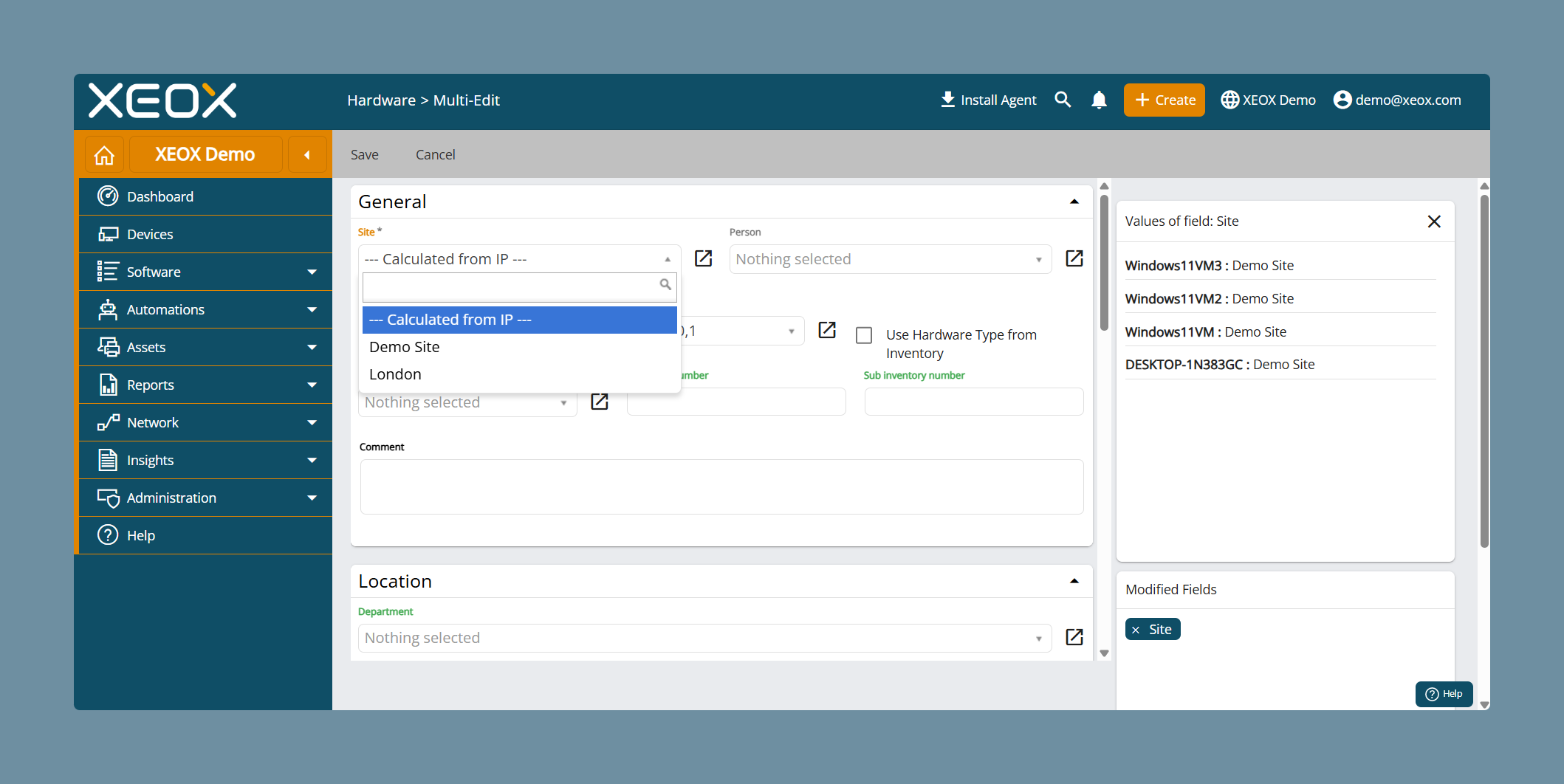The image size is (1564, 784).
Task: Select London in the Site list
Action: click(519, 374)
